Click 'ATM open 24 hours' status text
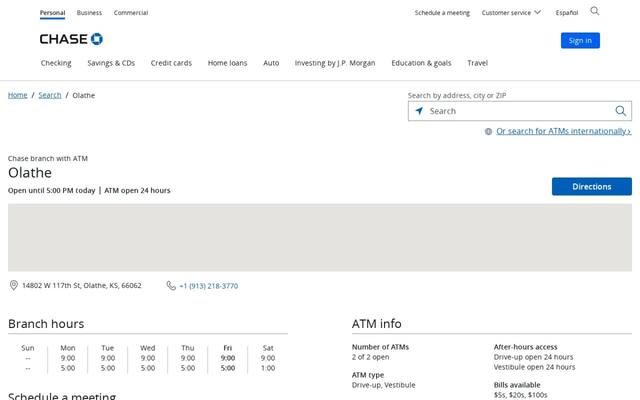 (x=137, y=190)
